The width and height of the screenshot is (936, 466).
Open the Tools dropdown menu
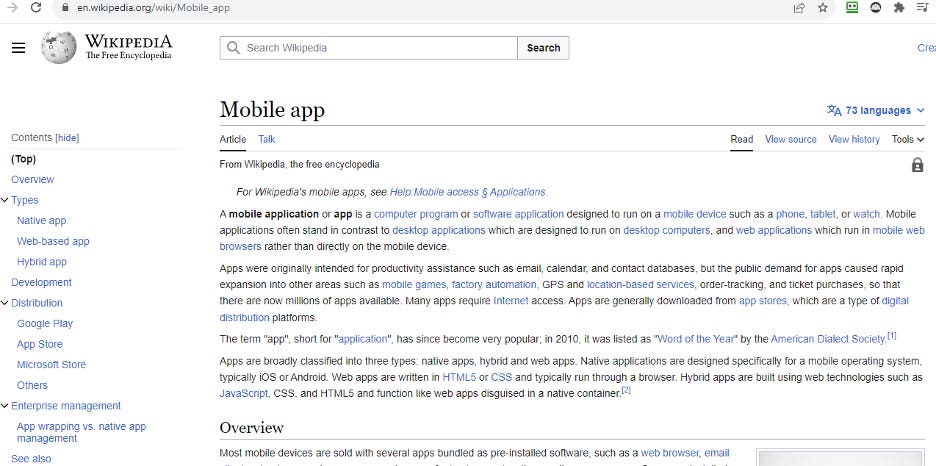pos(908,139)
